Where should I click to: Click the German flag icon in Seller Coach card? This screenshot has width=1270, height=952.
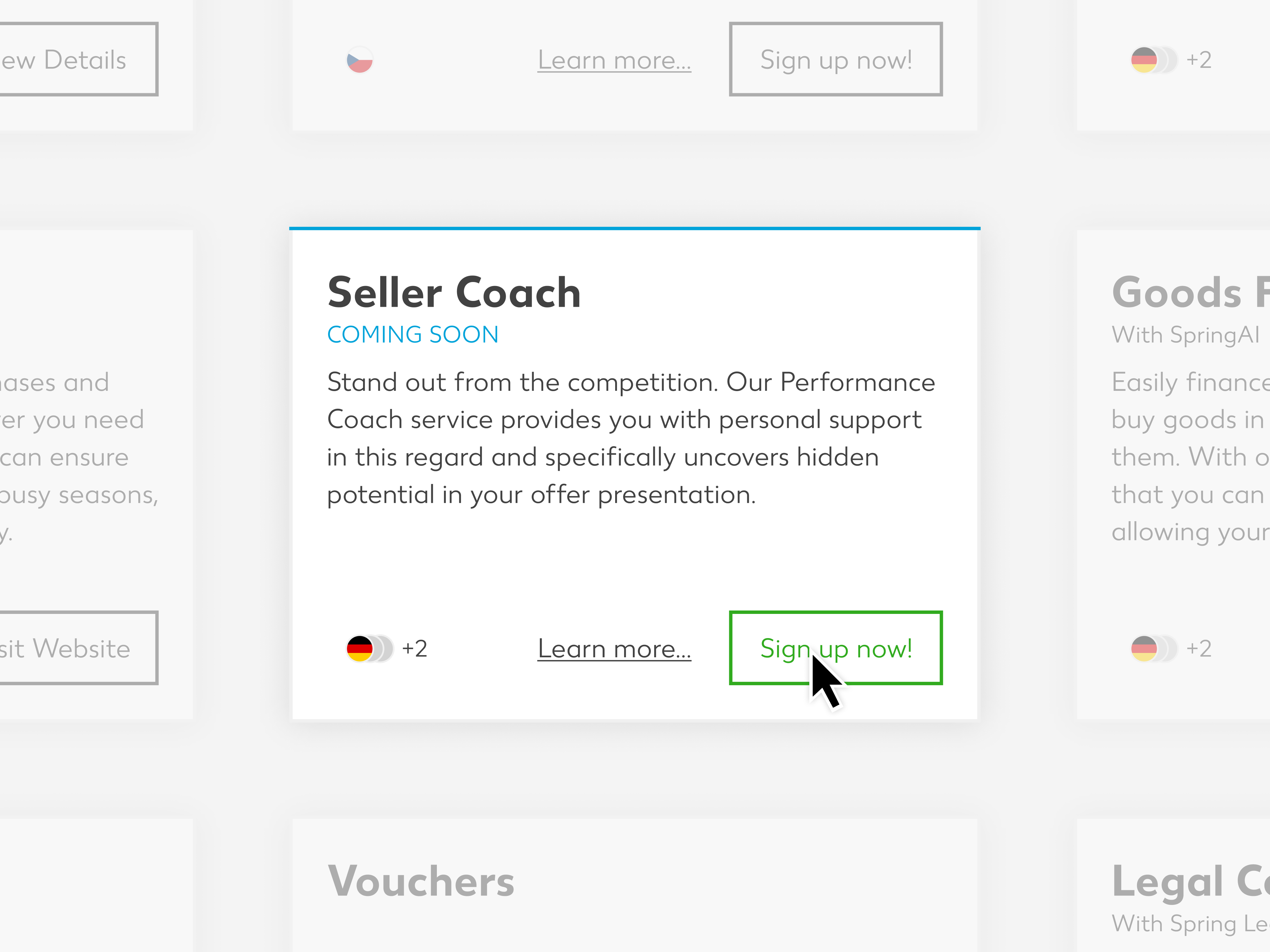tap(360, 648)
